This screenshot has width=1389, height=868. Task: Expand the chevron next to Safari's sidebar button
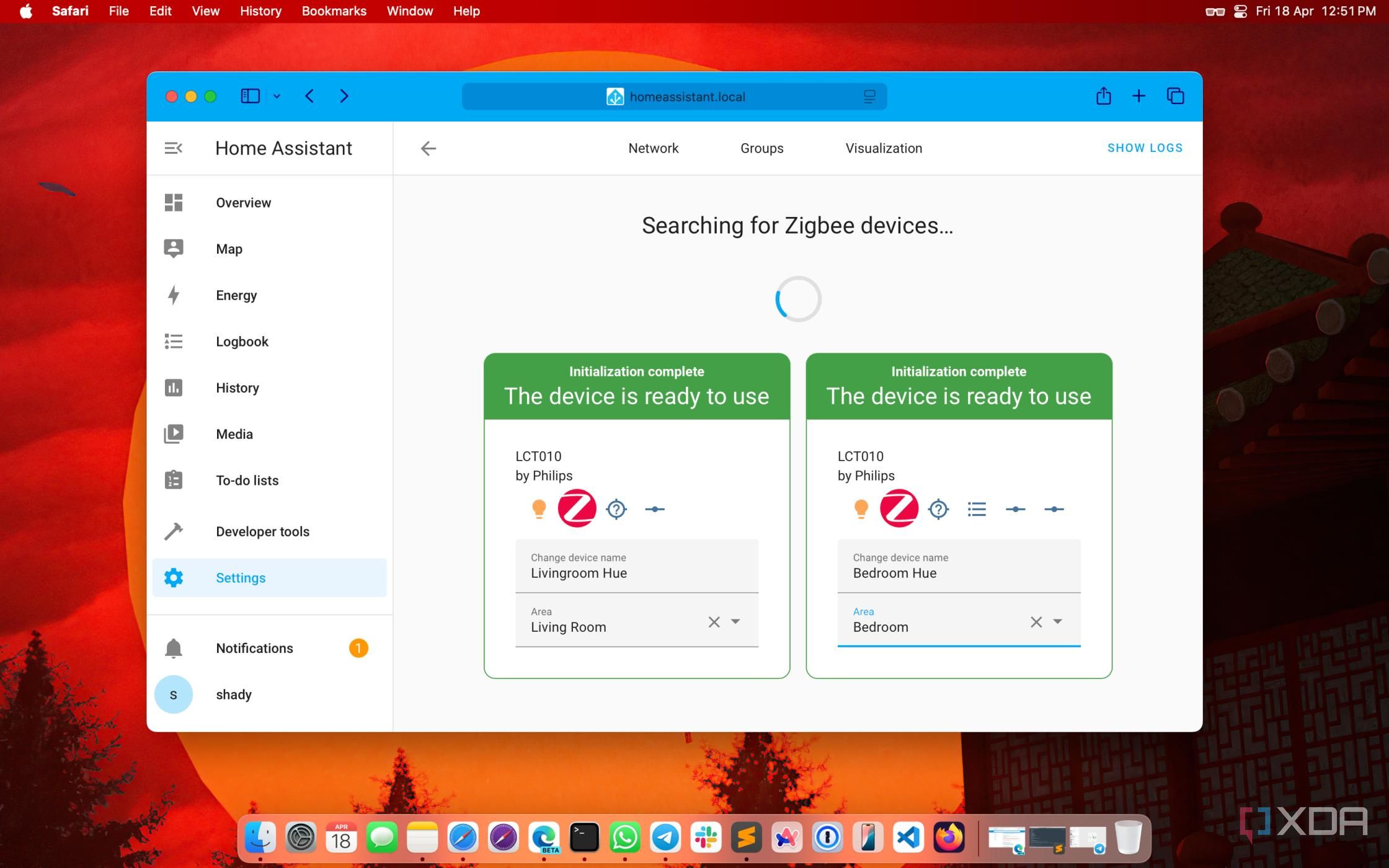(x=277, y=96)
